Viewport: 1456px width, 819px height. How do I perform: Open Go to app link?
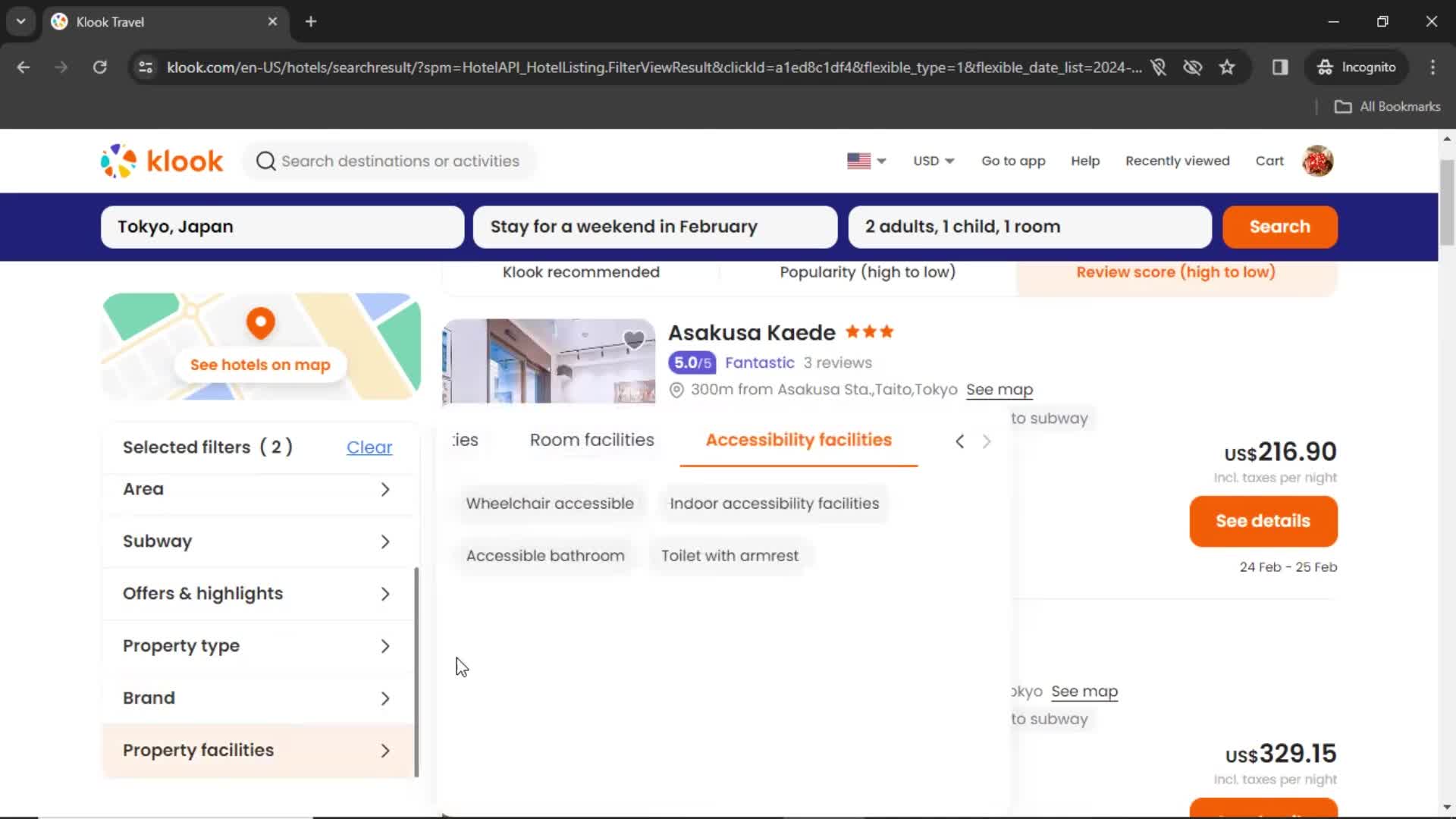point(1013,161)
